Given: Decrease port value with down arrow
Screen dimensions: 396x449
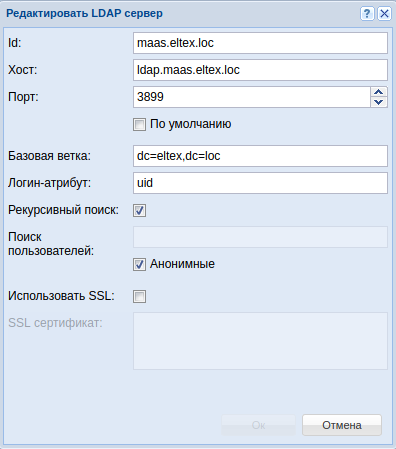Looking at the screenshot, I should click(379, 102).
